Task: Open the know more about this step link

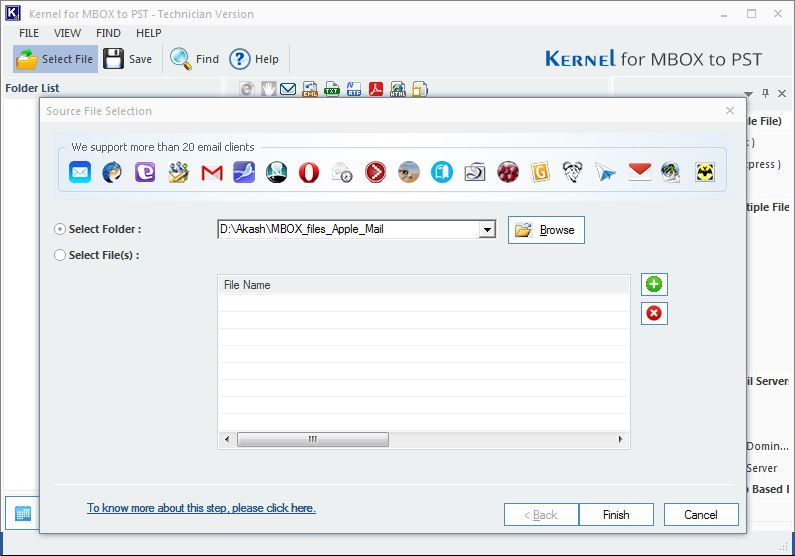Action: click(x=201, y=508)
